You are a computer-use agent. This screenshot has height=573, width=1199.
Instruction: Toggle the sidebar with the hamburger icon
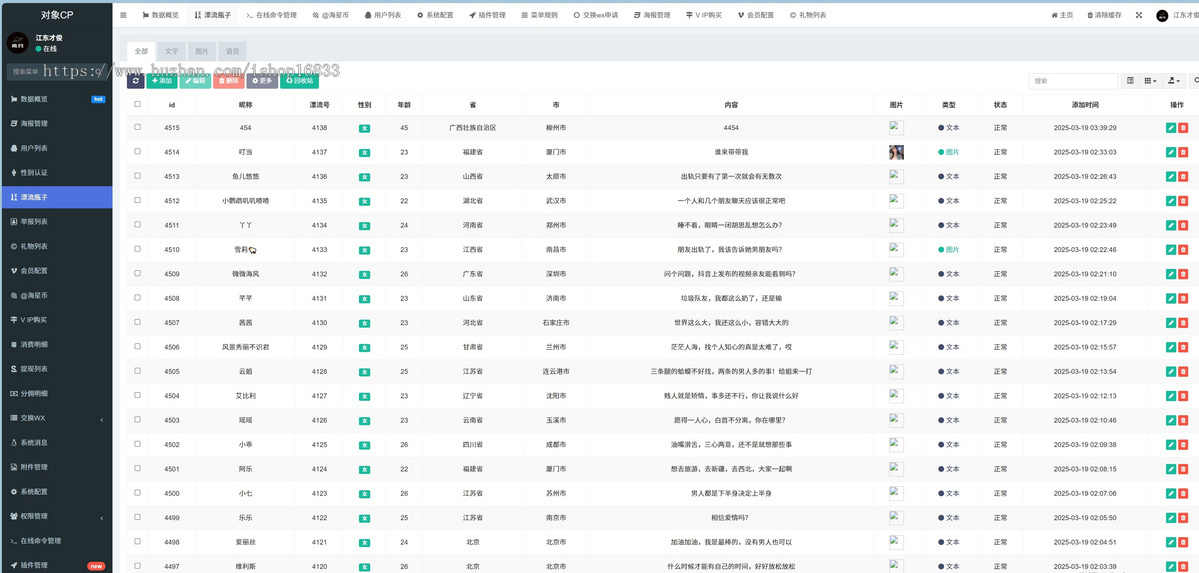click(123, 15)
